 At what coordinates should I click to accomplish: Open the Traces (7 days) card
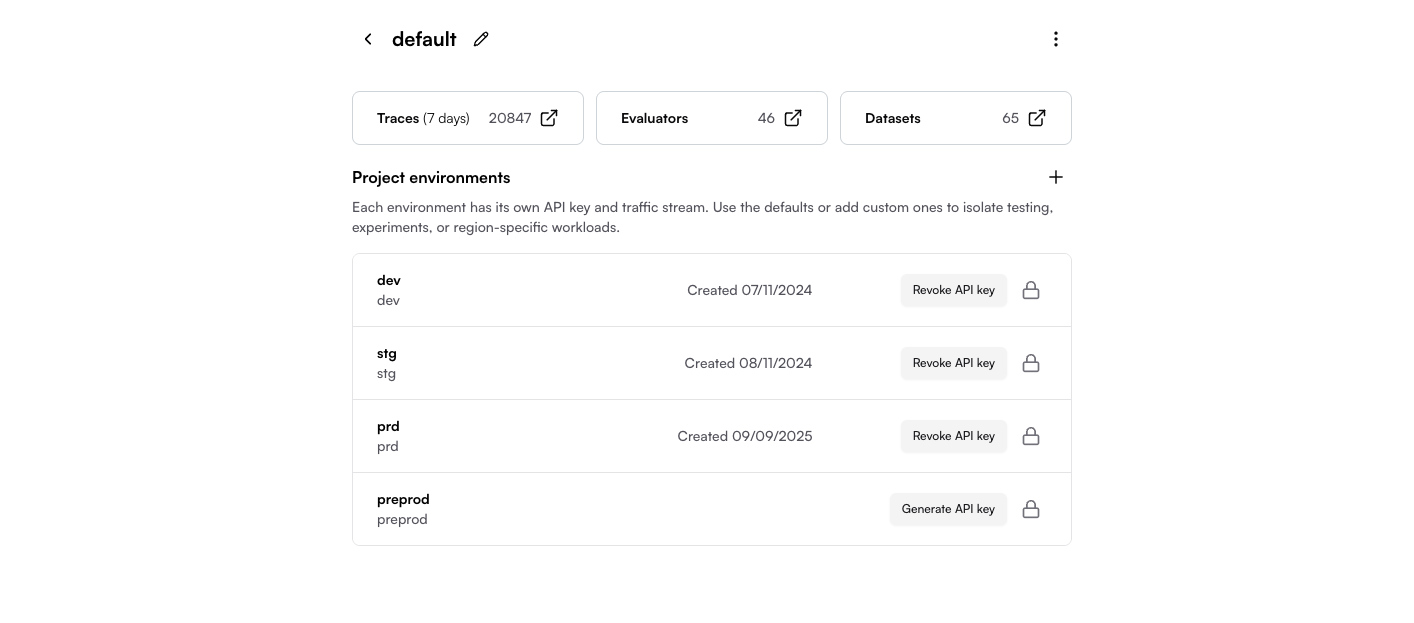coord(468,118)
